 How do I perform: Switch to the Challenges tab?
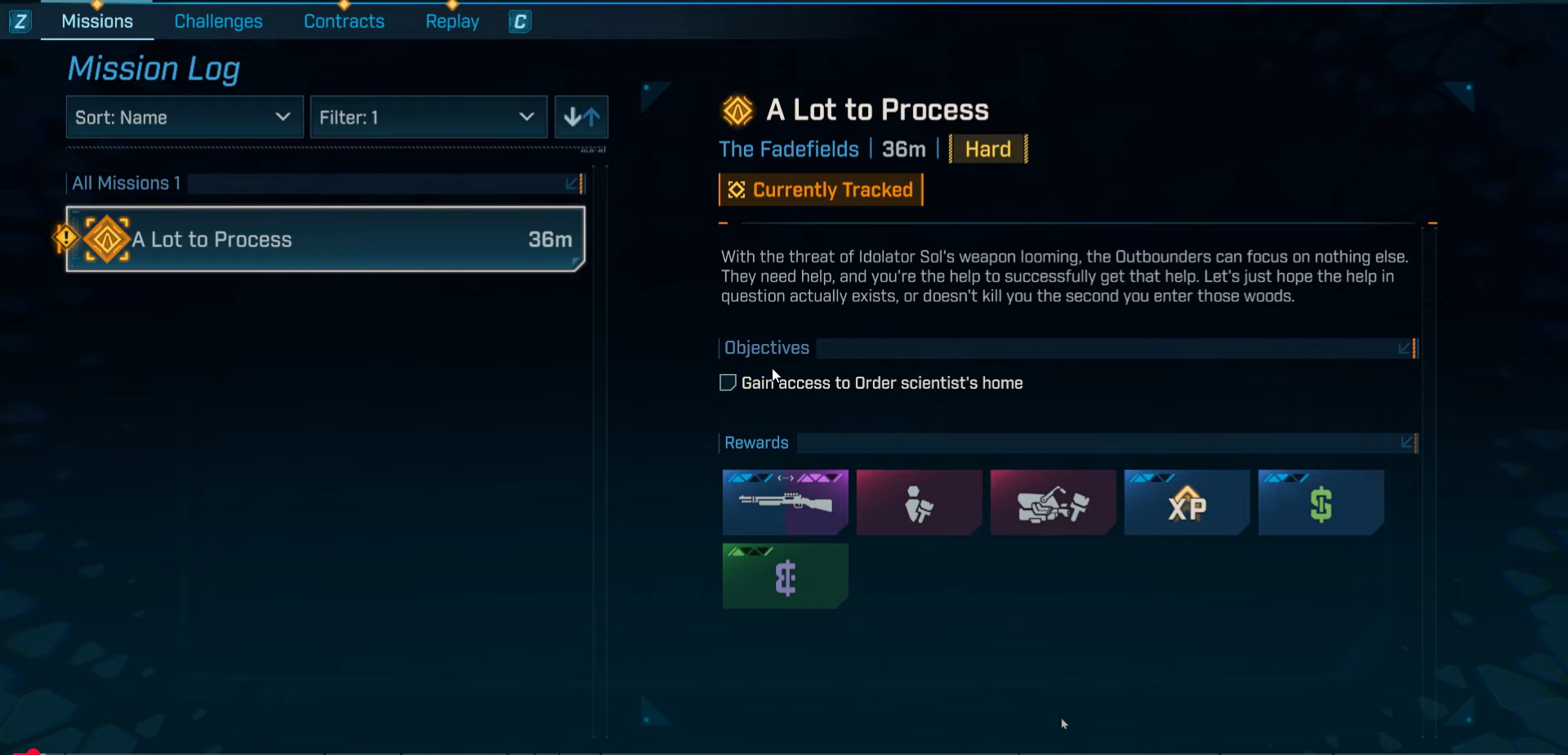218,21
